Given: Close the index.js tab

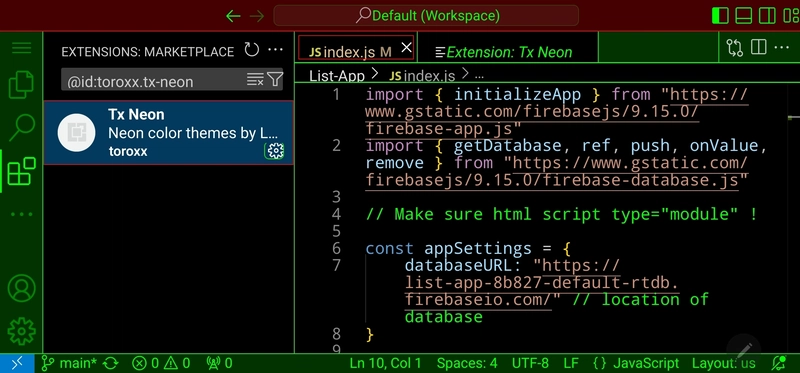Looking at the screenshot, I should point(406,48).
